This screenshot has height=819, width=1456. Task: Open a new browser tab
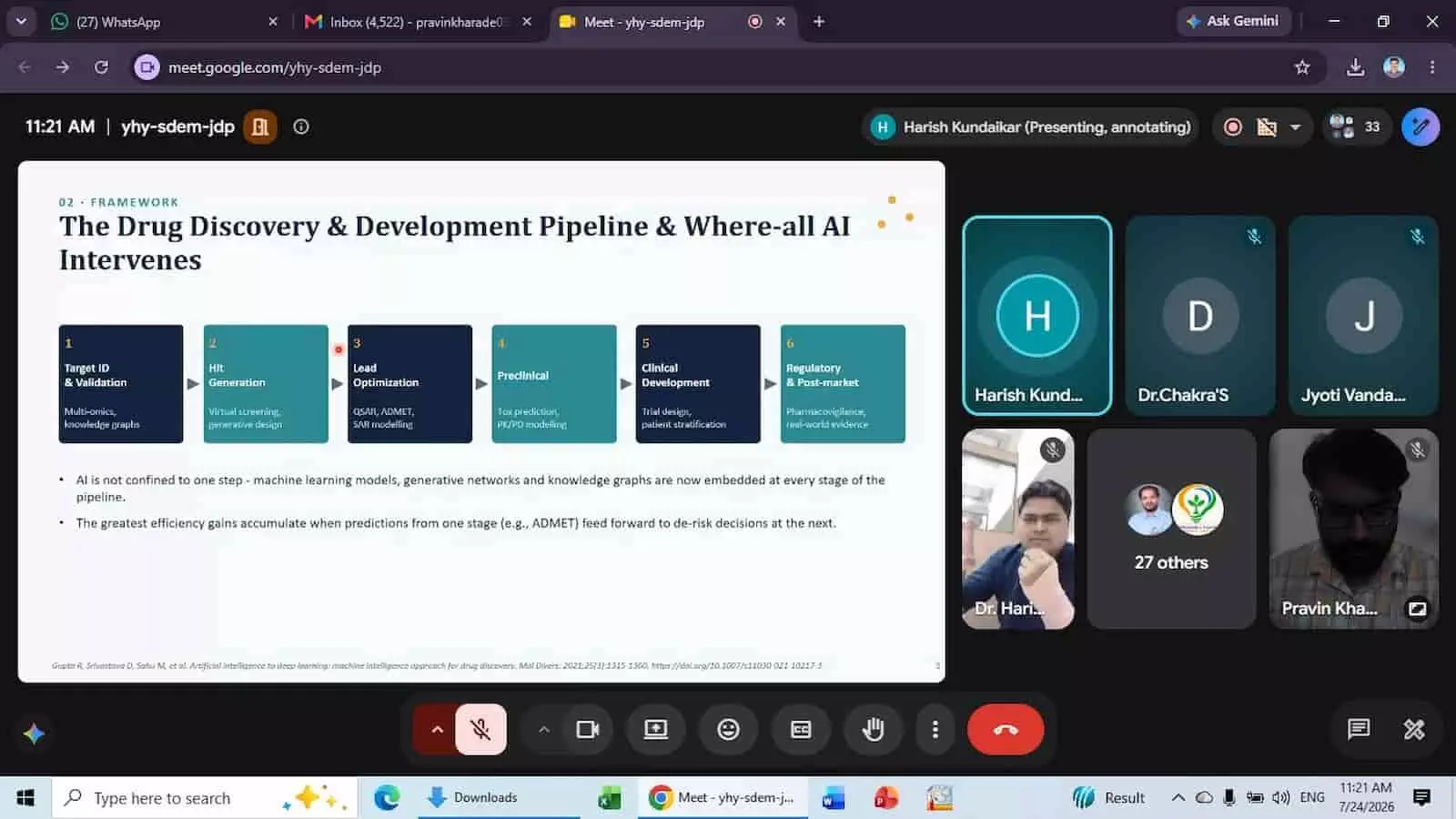pos(819,22)
